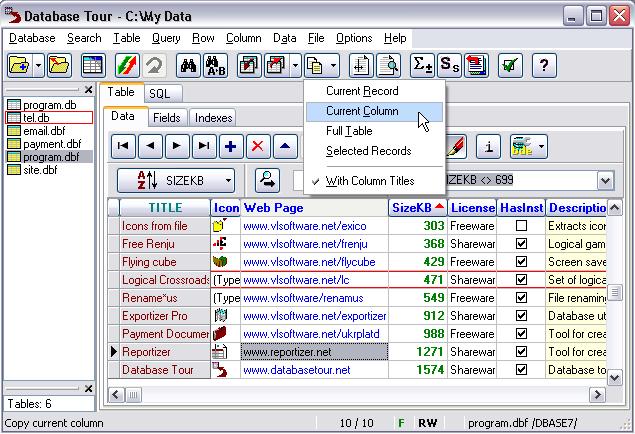The width and height of the screenshot is (635, 434).
Task: Click the vertical scrollbar down arrow in grid
Action: [x=614, y=378]
